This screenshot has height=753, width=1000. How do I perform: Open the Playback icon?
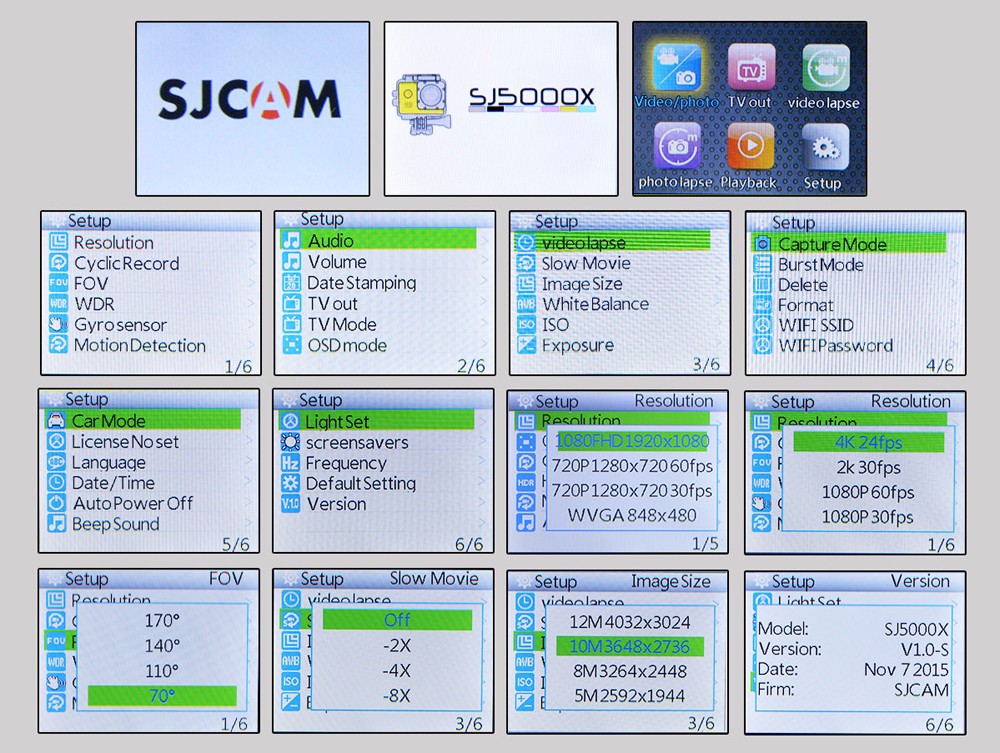[x=749, y=148]
